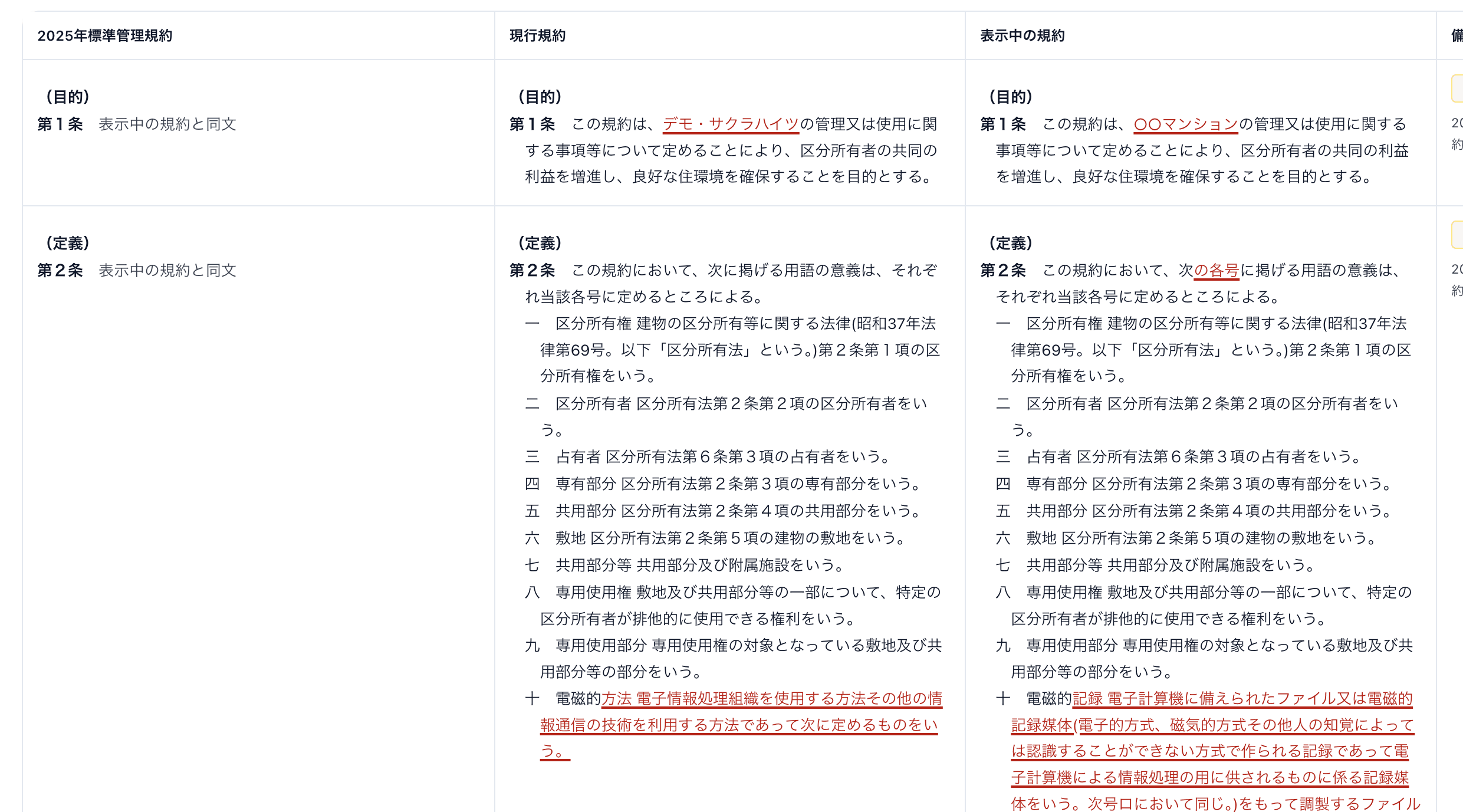Click (定義) heading in 現行規約 column
This screenshot has width=1463, height=812.
click(540, 243)
